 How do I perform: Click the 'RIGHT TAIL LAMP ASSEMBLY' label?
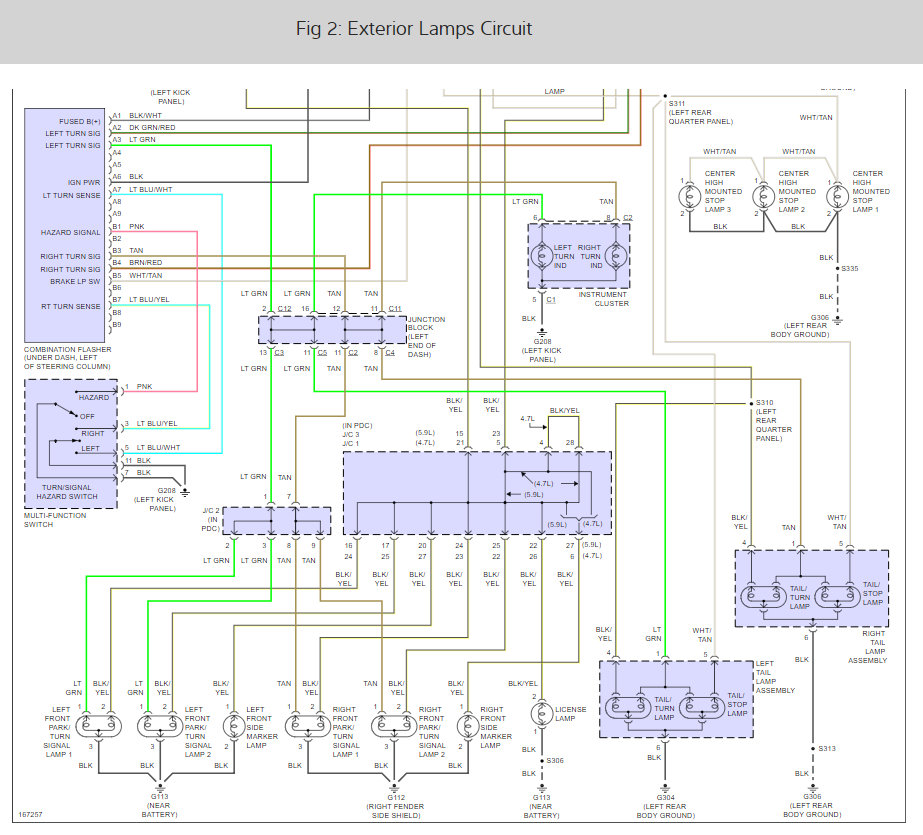(868, 647)
